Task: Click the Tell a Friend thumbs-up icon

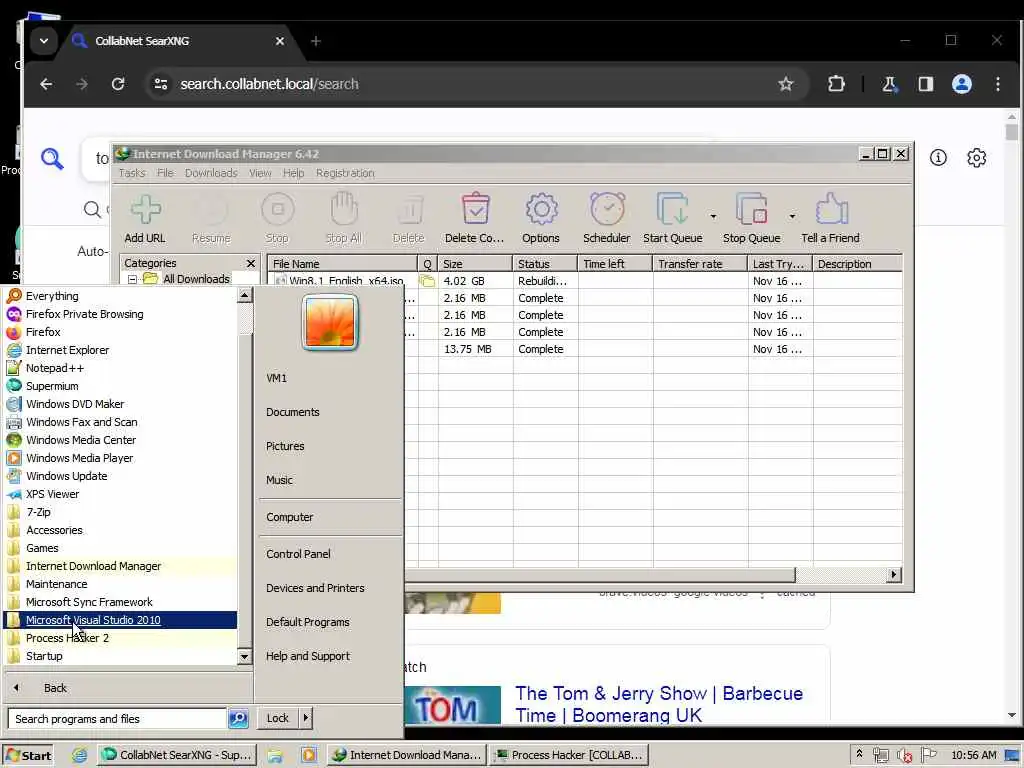Action: click(831, 218)
